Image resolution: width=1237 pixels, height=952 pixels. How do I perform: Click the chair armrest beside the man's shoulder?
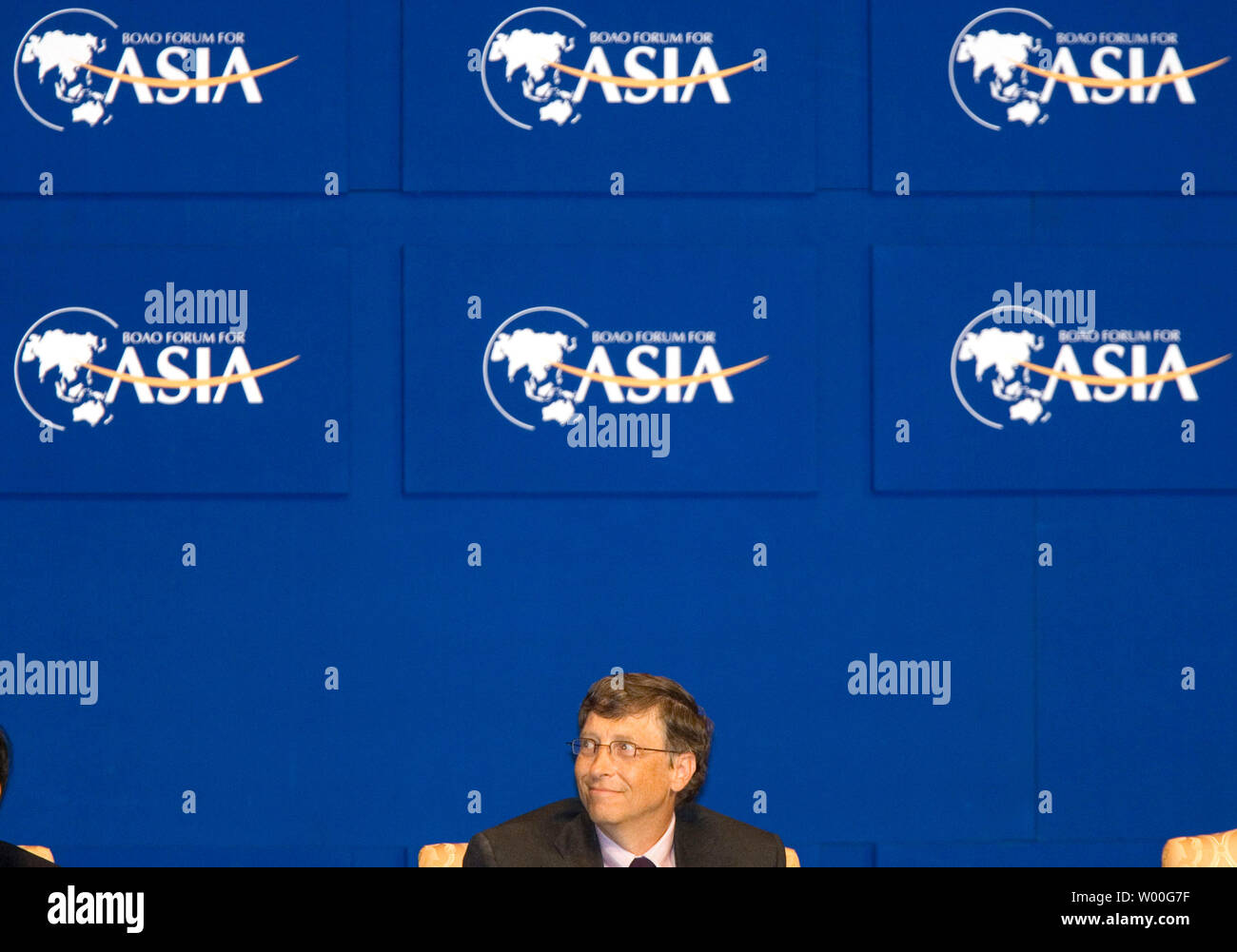(442, 855)
